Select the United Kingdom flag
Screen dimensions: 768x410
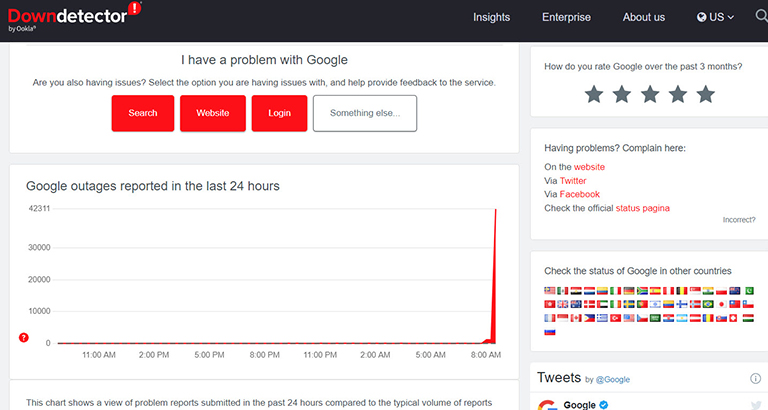click(563, 304)
